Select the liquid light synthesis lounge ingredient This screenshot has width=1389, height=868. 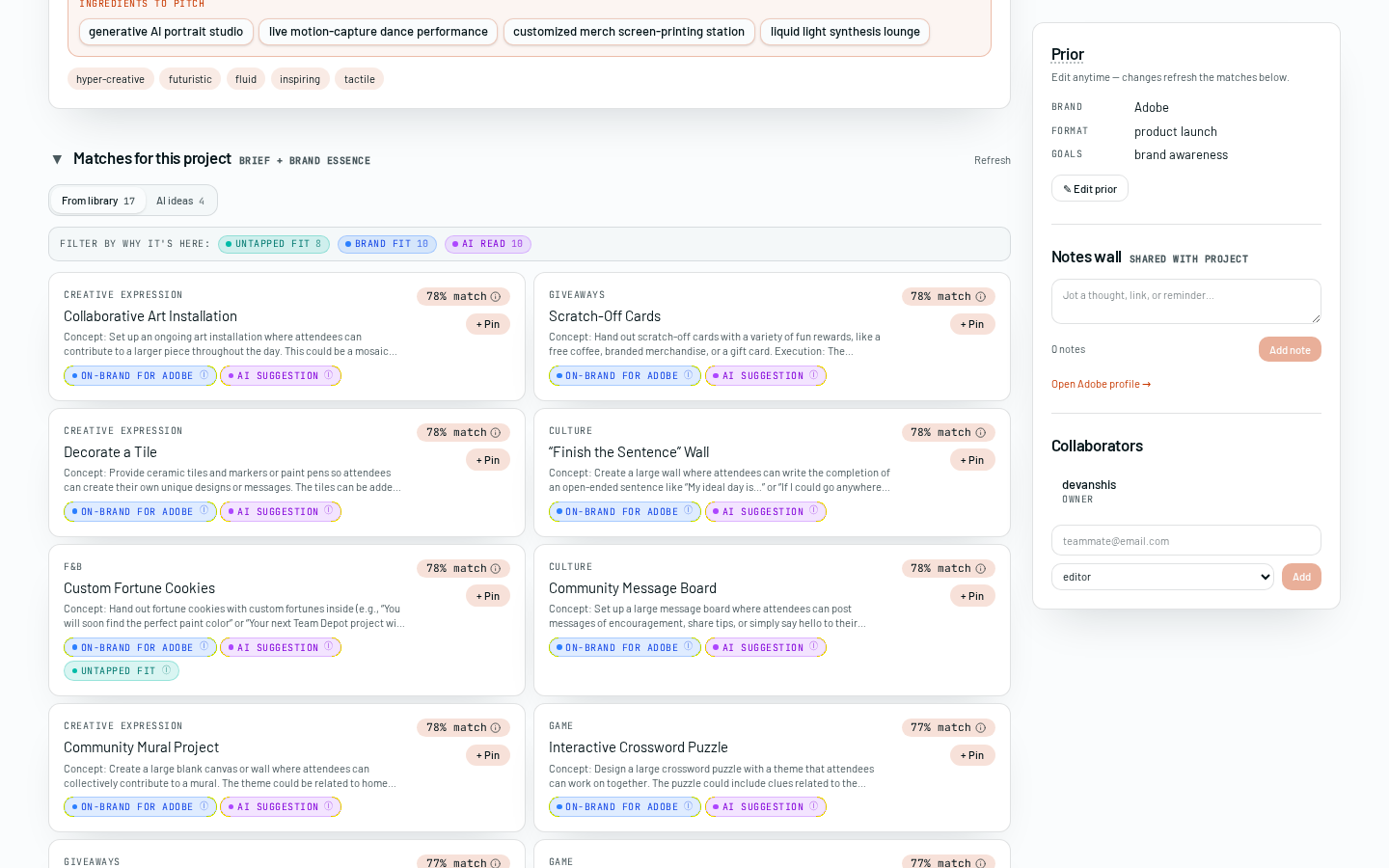(845, 32)
